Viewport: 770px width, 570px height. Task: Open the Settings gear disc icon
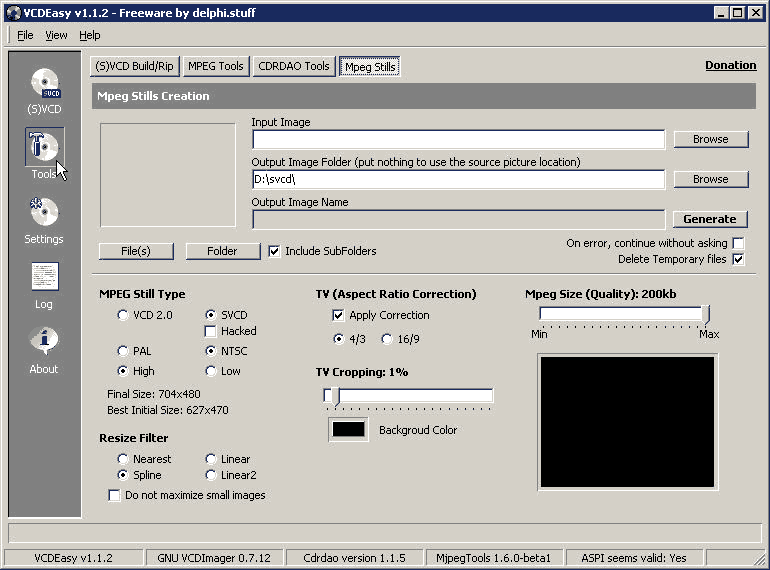(x=44, y=213)
